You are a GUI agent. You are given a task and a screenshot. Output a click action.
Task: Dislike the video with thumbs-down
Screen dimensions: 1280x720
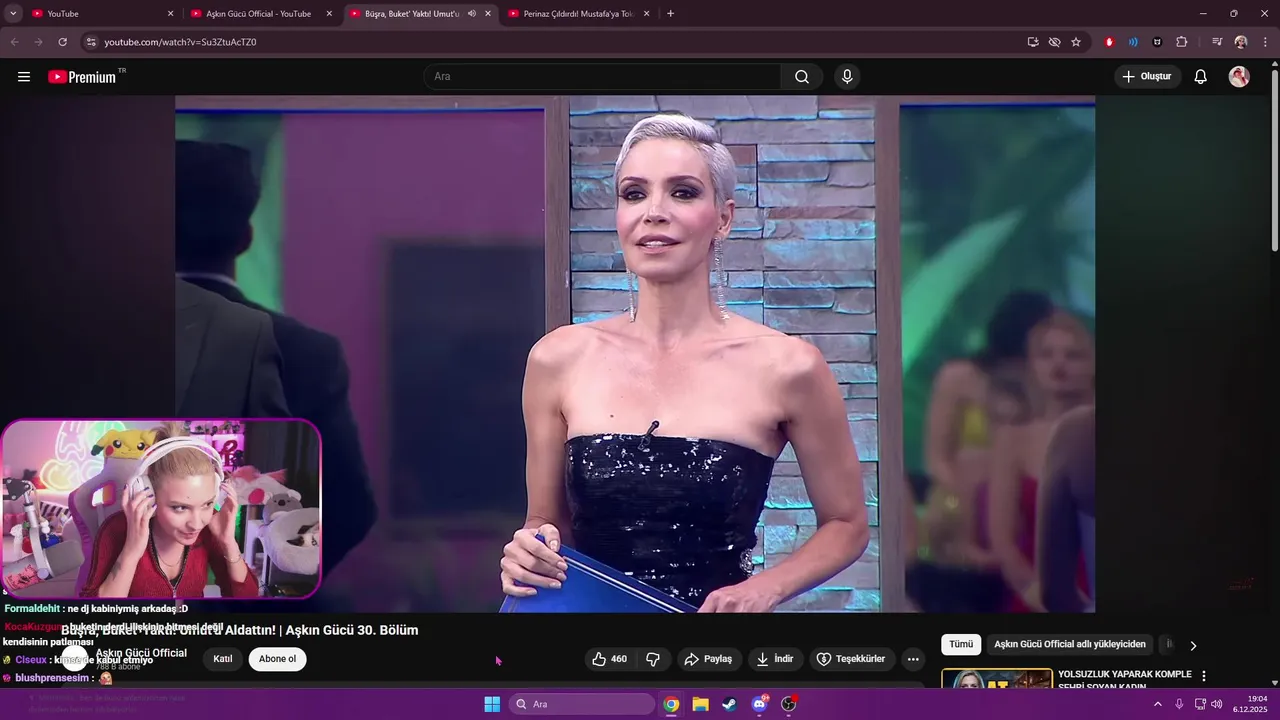653,659
